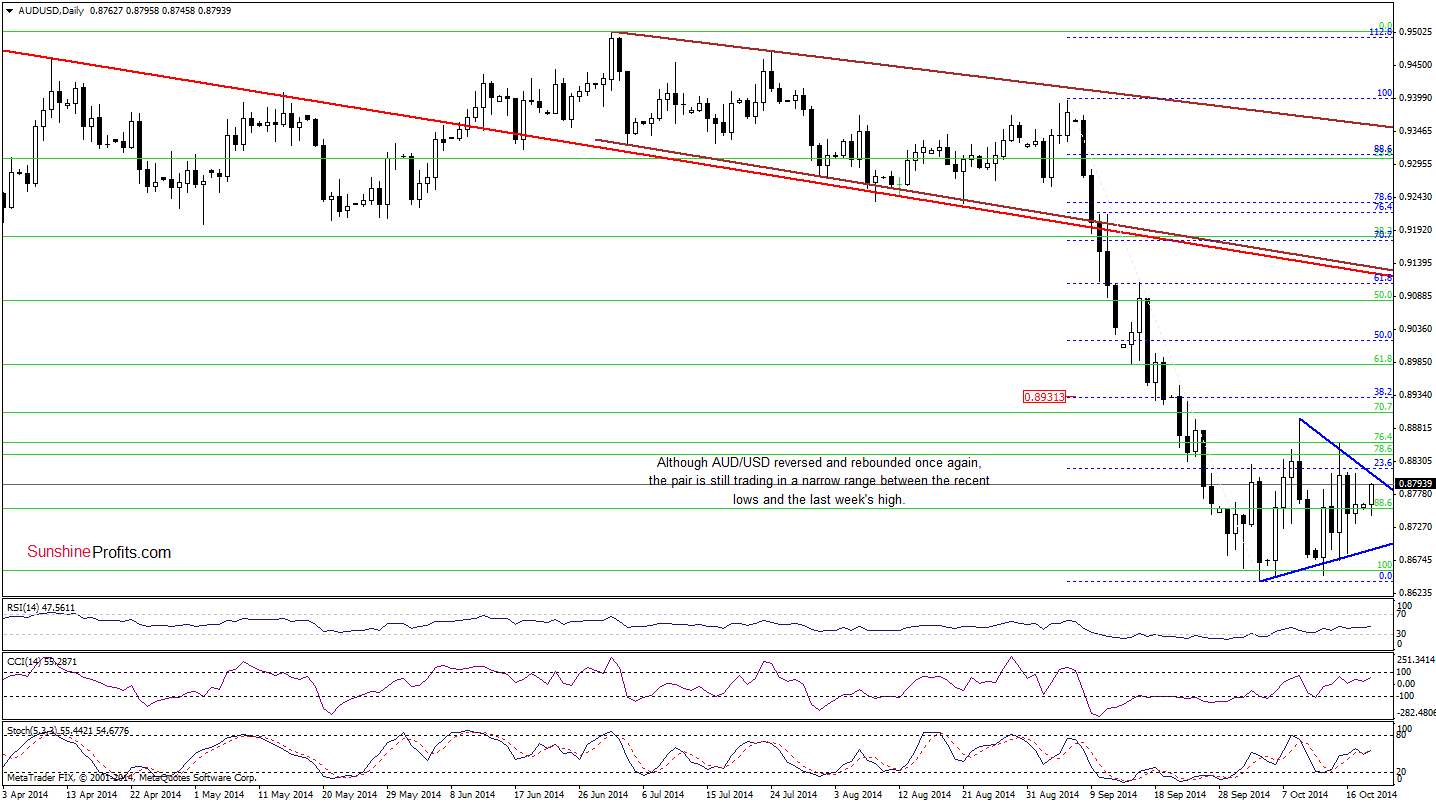Click the 70.7 Fibonacci level label
The height and width of the screenshot is (803, 1436).
click(x=1384, y=407)
